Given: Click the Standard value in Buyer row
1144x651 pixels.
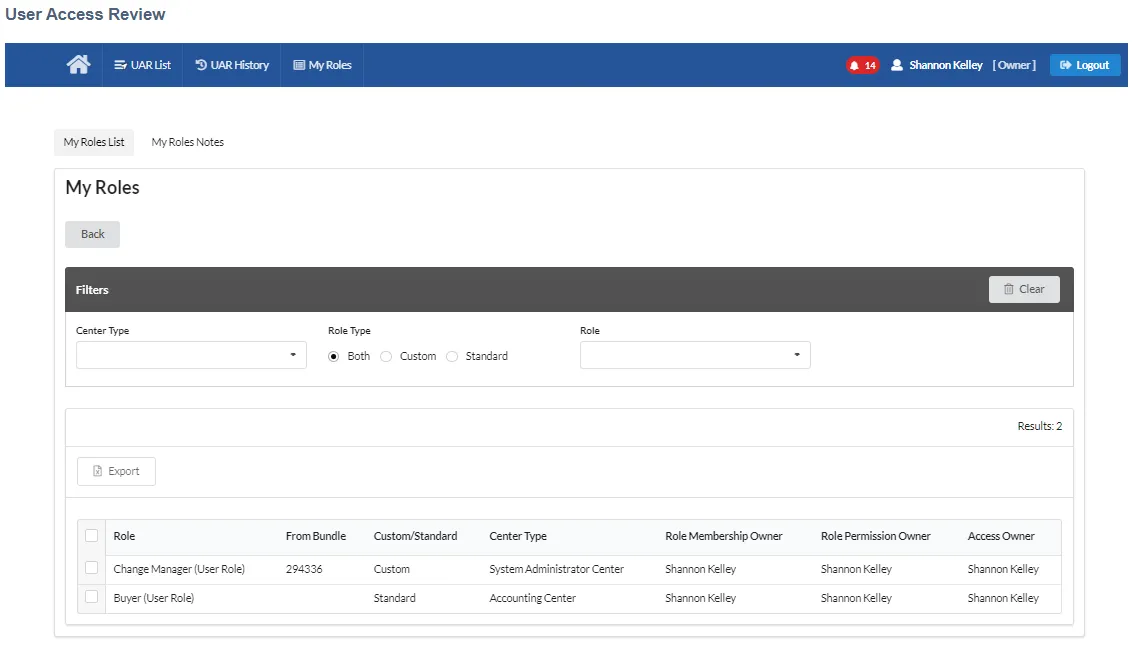Looking at the screenshot, I should [395, 598].
